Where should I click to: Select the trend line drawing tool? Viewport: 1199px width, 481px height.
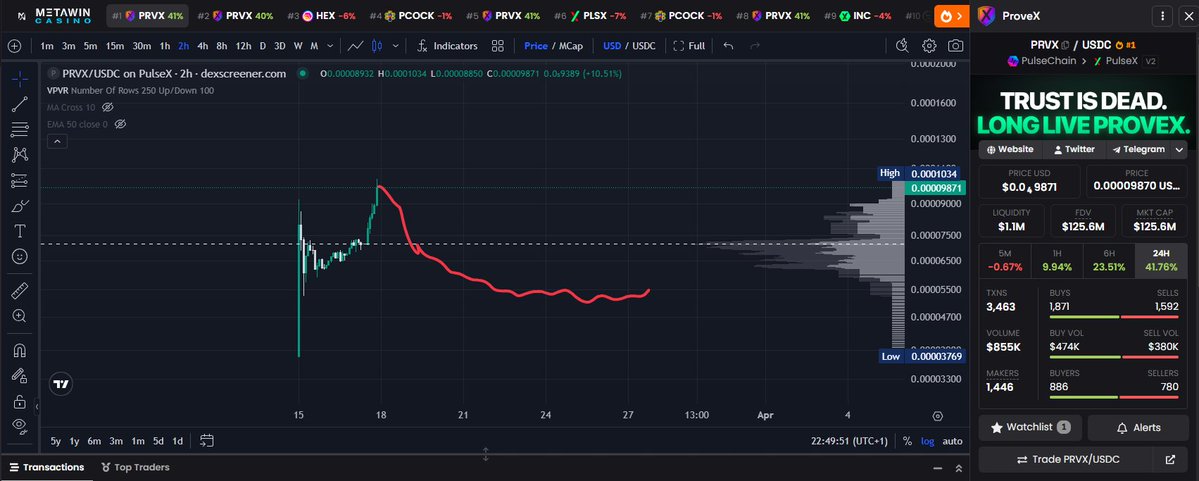20,104
